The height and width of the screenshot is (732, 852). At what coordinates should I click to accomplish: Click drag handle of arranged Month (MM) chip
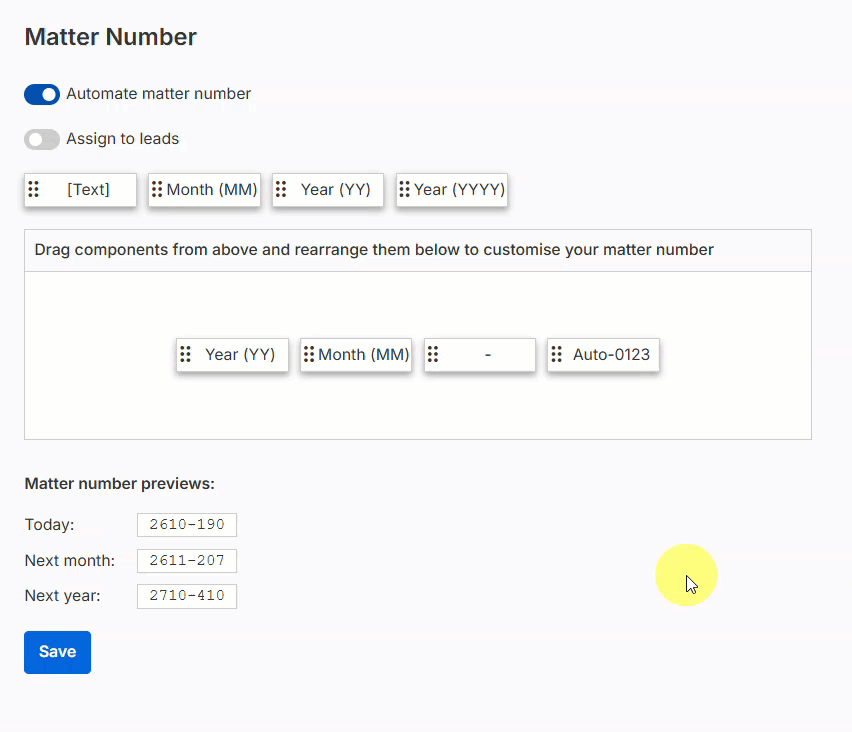(x=309, y=354)
